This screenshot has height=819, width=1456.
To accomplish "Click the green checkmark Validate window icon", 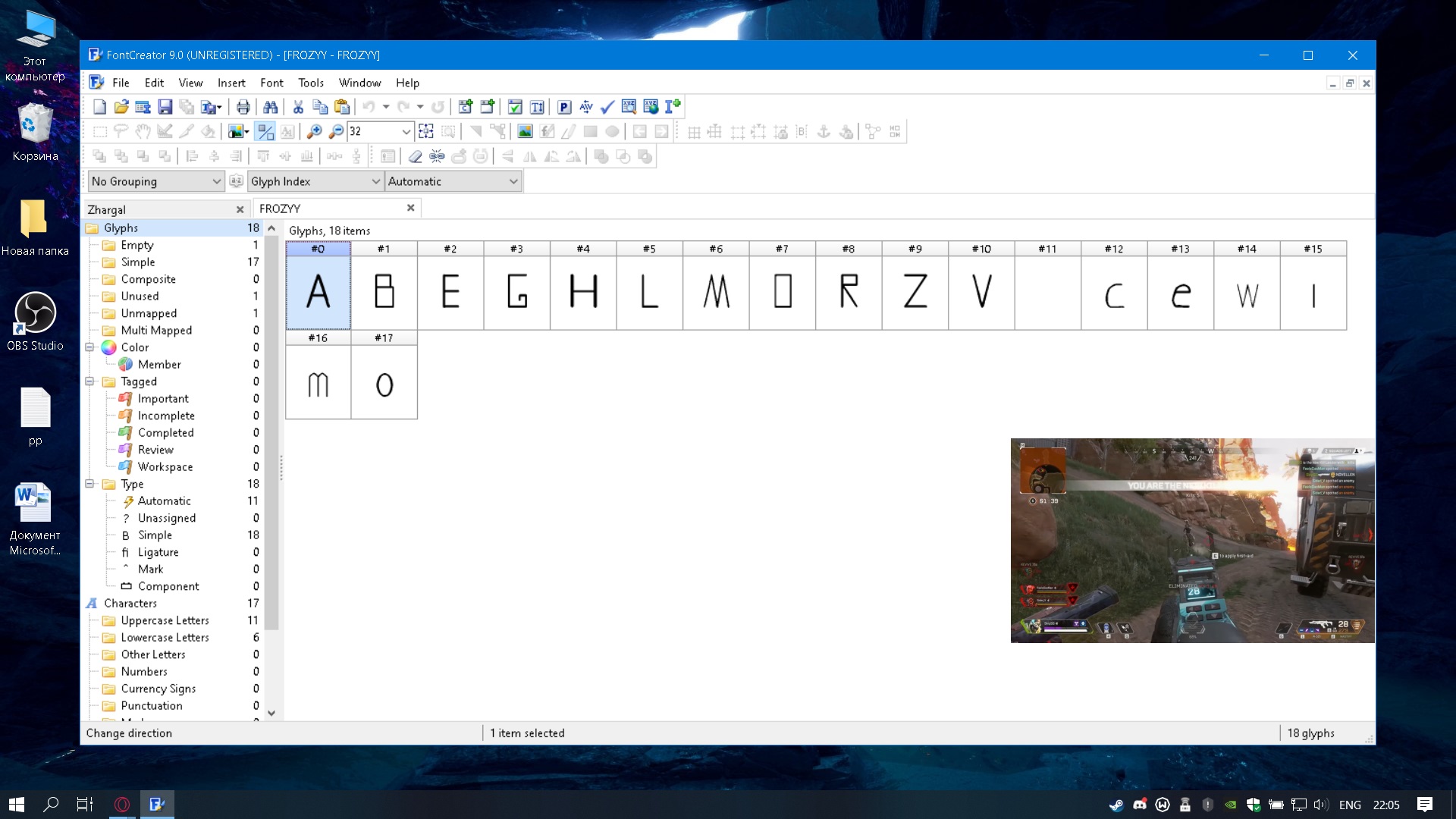I will click(515, 107).
